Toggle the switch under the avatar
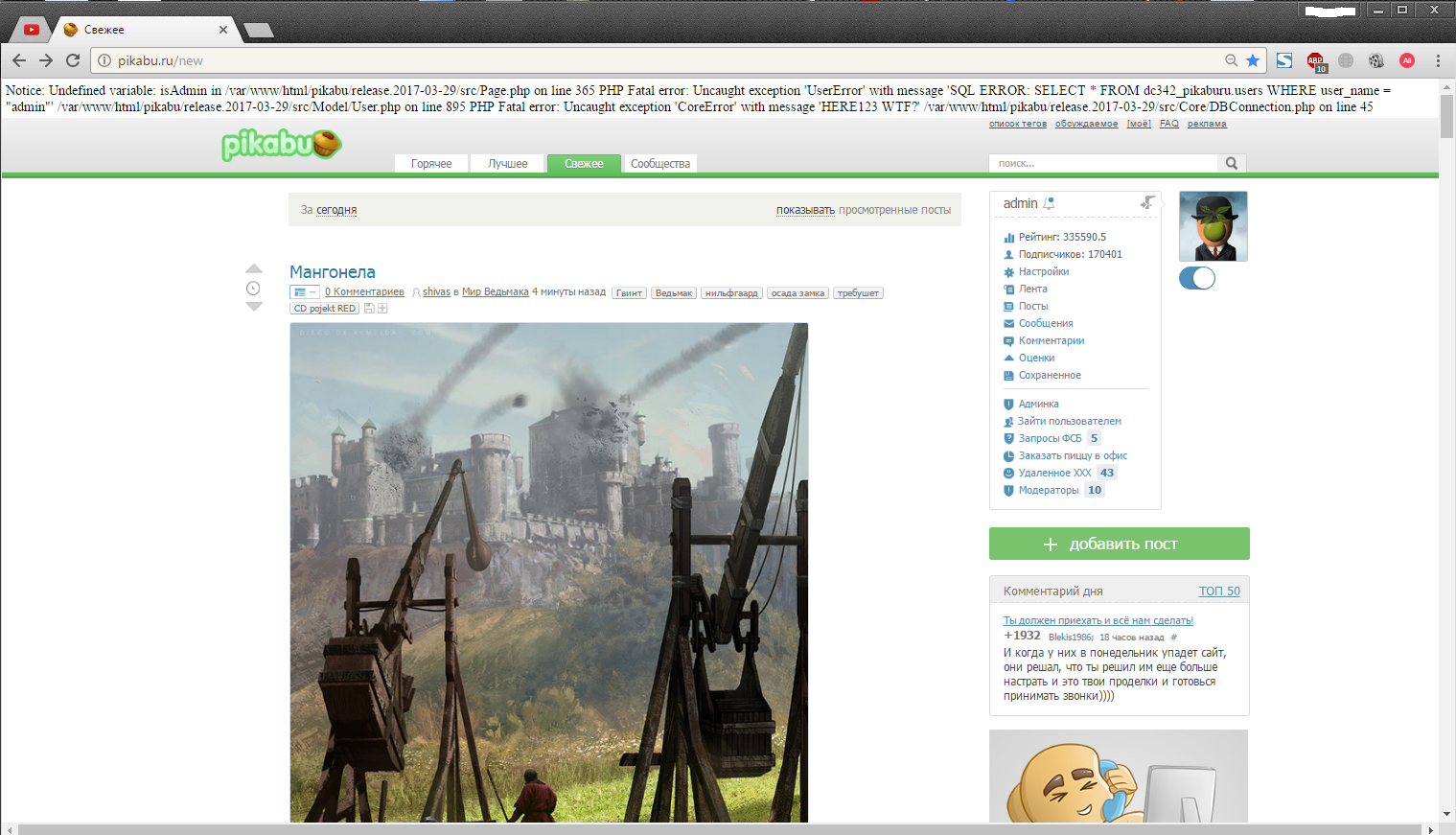The height and width of the screenshot is (835, 1456). click(x=1197, y=278)
